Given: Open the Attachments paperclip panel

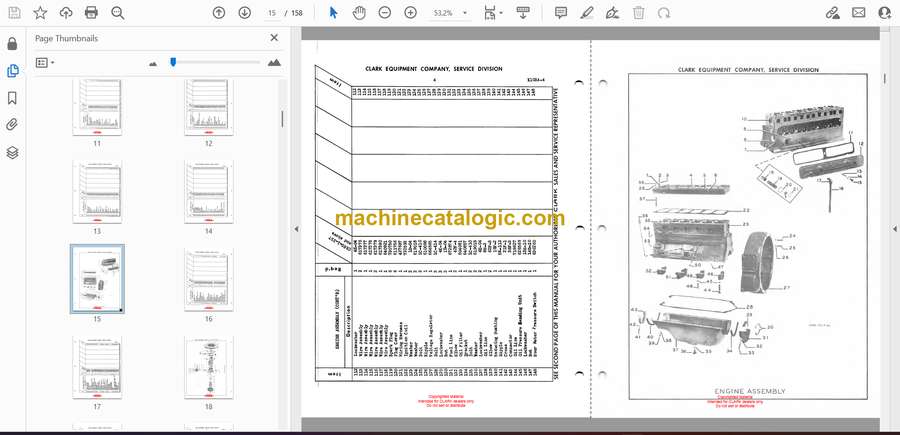Looking at the screenshot, I should click(12, 125).
